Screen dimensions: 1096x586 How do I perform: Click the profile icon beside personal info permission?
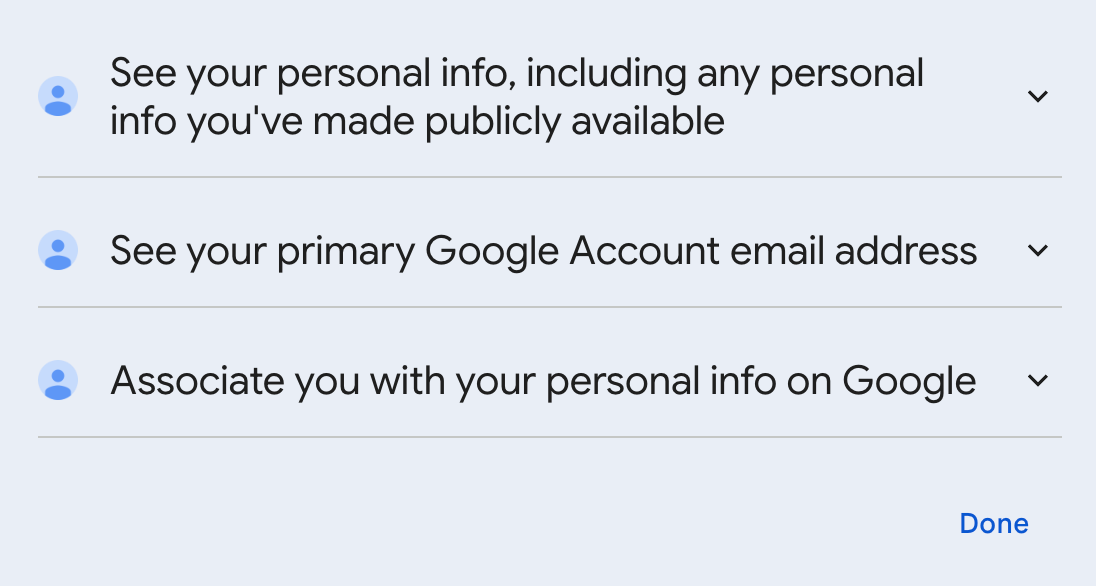(x=58, y=97)
